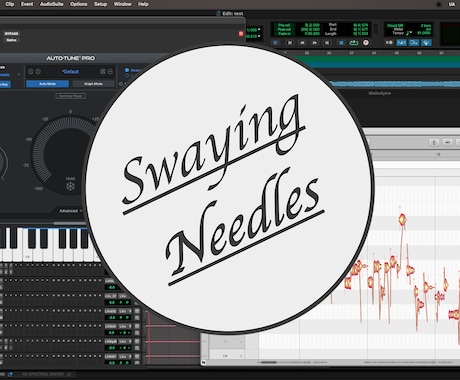Click the record button in transport
The image size is (460, 380).
coord(366,43)
